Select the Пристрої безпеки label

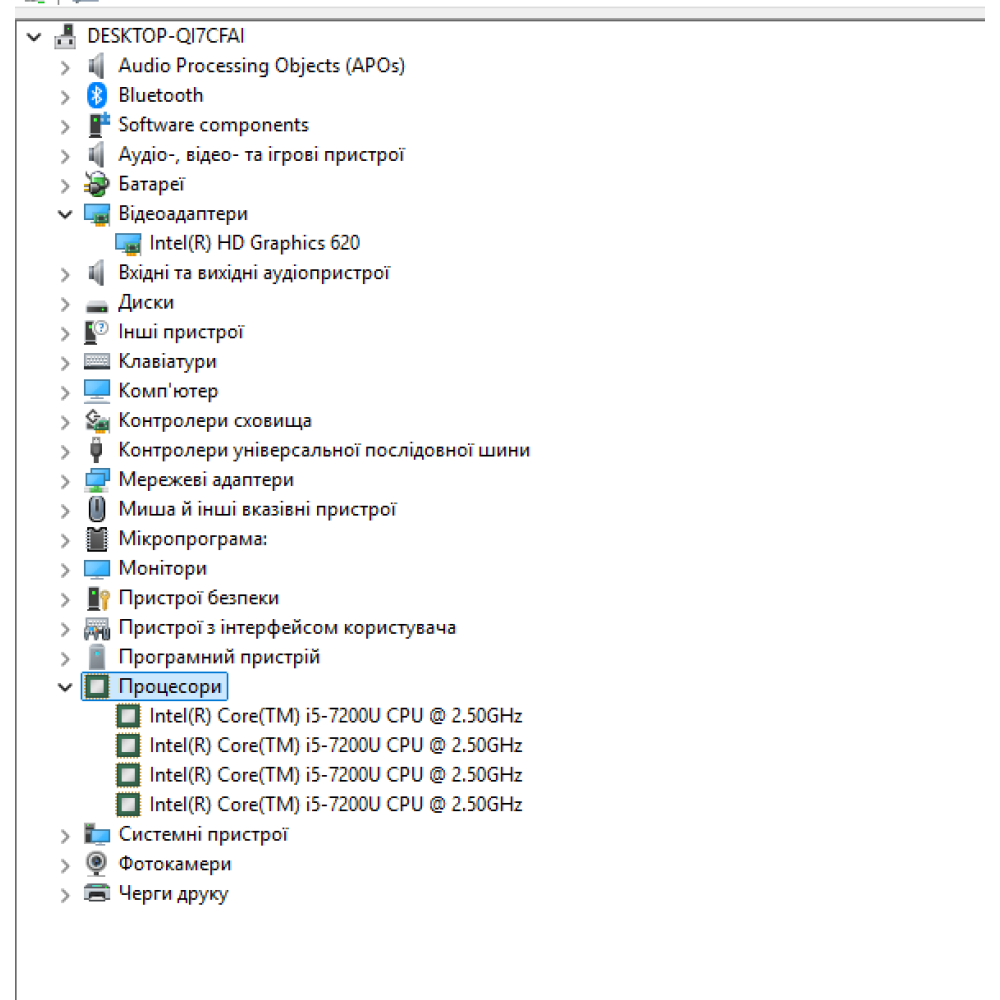[198, 598]
